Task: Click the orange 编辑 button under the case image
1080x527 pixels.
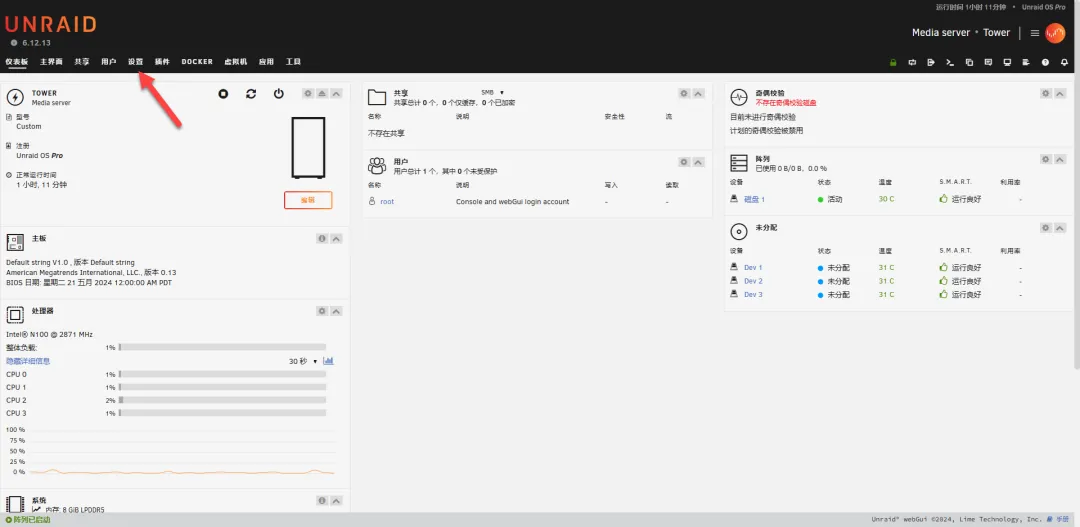Action: 308,200
